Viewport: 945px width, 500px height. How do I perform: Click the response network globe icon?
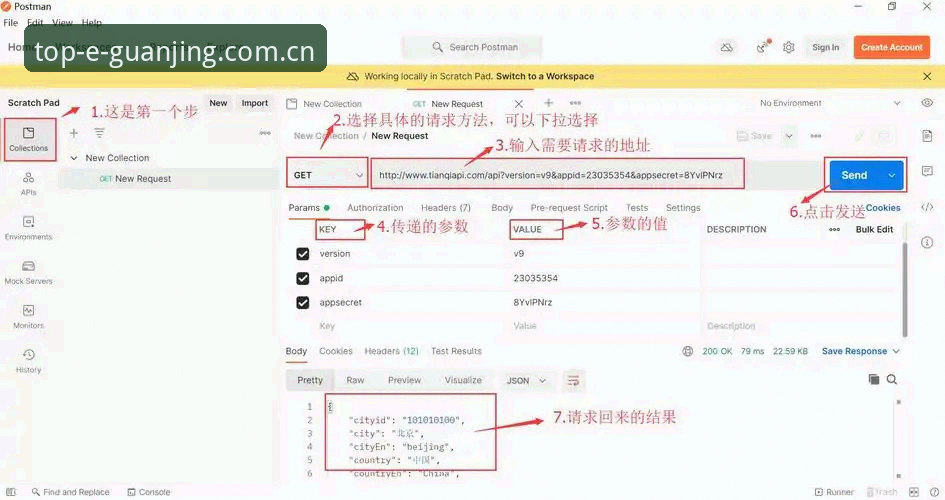pos(688,351)
